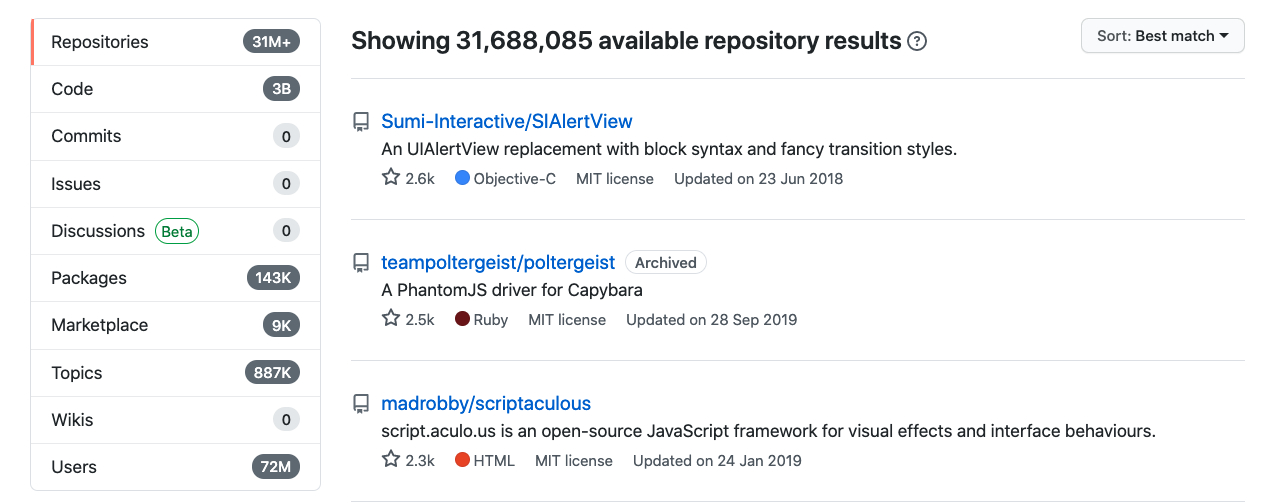Screen dimensions: 1273x504
Task: Switch to the Commits results filter
Action: click(x=175, y=136)
